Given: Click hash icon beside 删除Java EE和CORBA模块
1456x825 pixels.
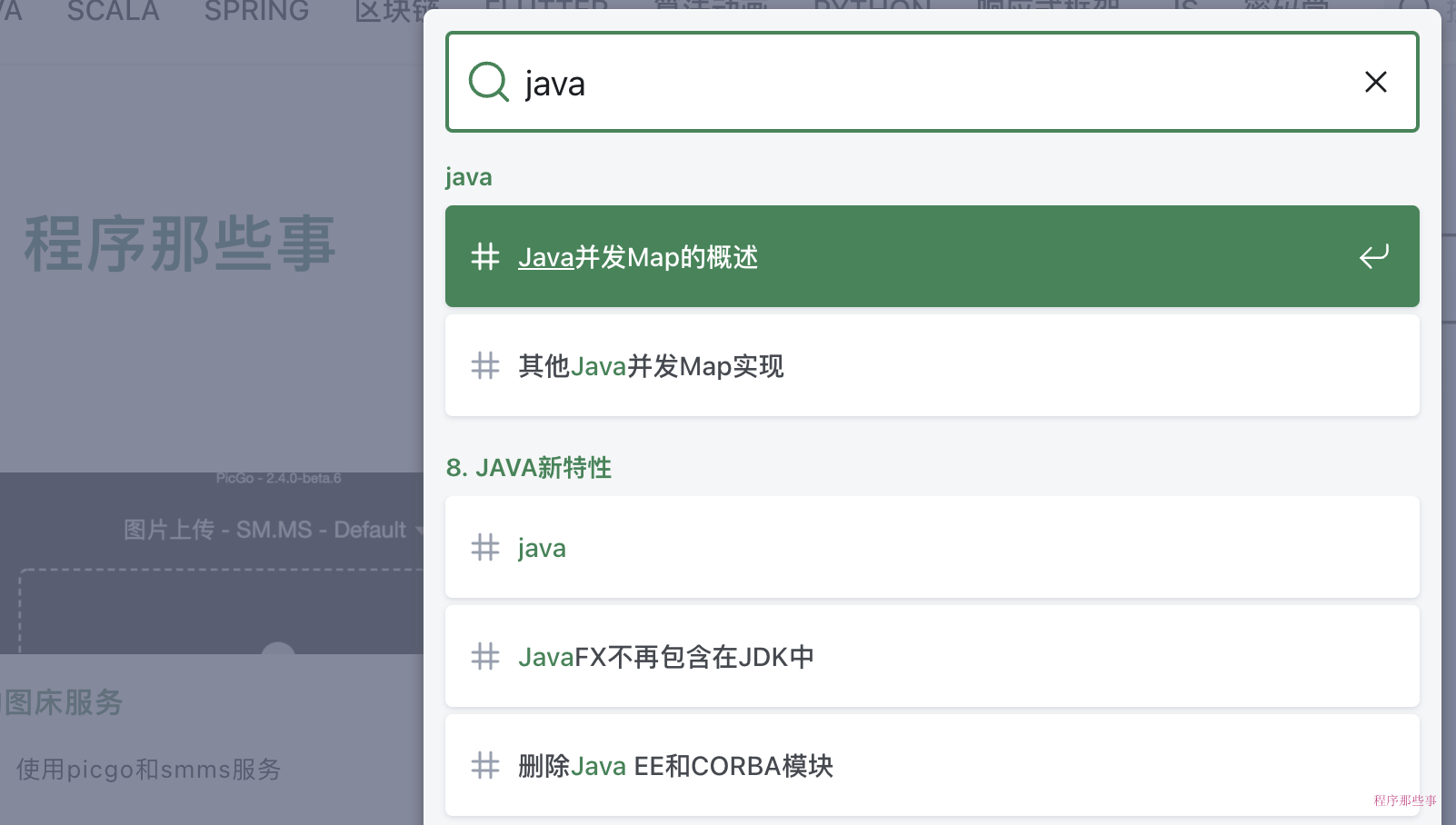Looking at the screenshot, I should click(x=485, y=766).
